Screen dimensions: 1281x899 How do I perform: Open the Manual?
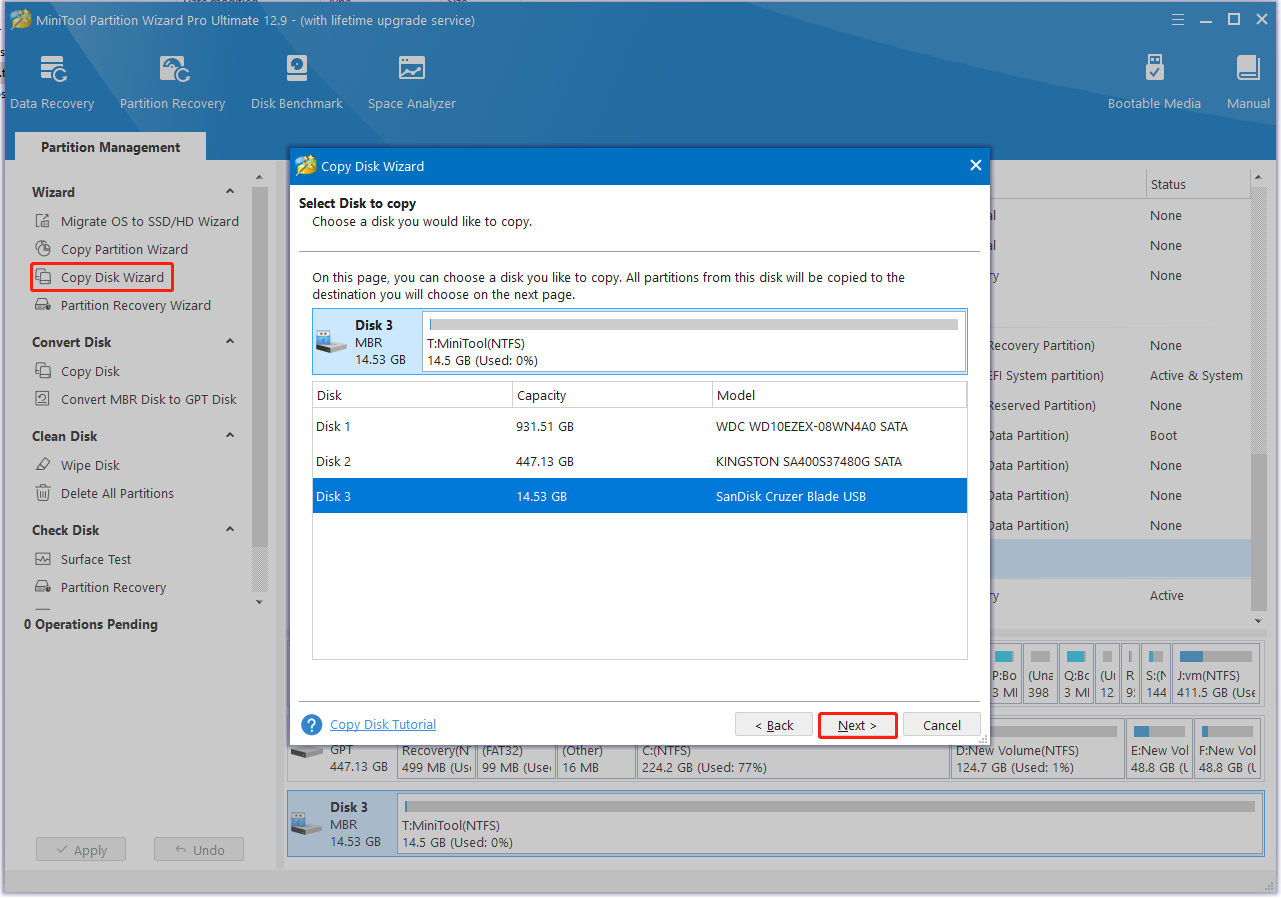point(1248,82)
